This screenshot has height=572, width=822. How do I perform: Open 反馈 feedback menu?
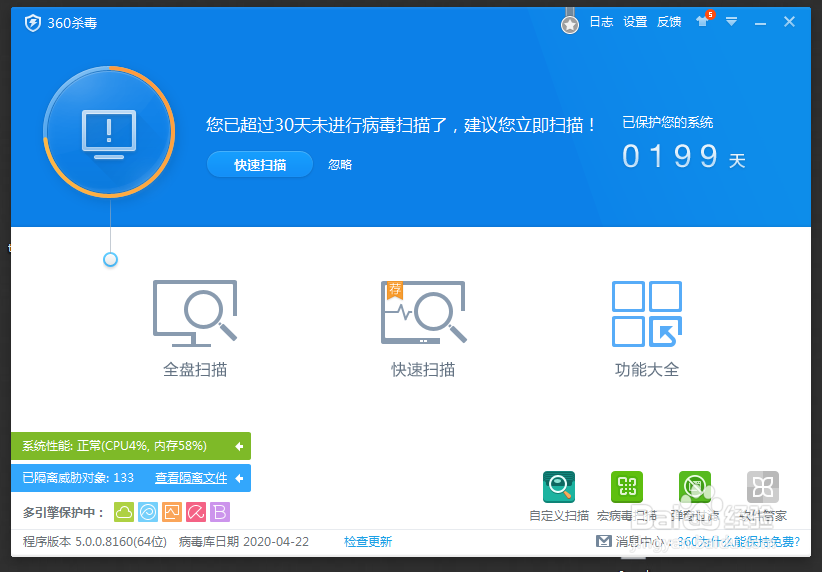pyautogui.click(x=669, y=21)
